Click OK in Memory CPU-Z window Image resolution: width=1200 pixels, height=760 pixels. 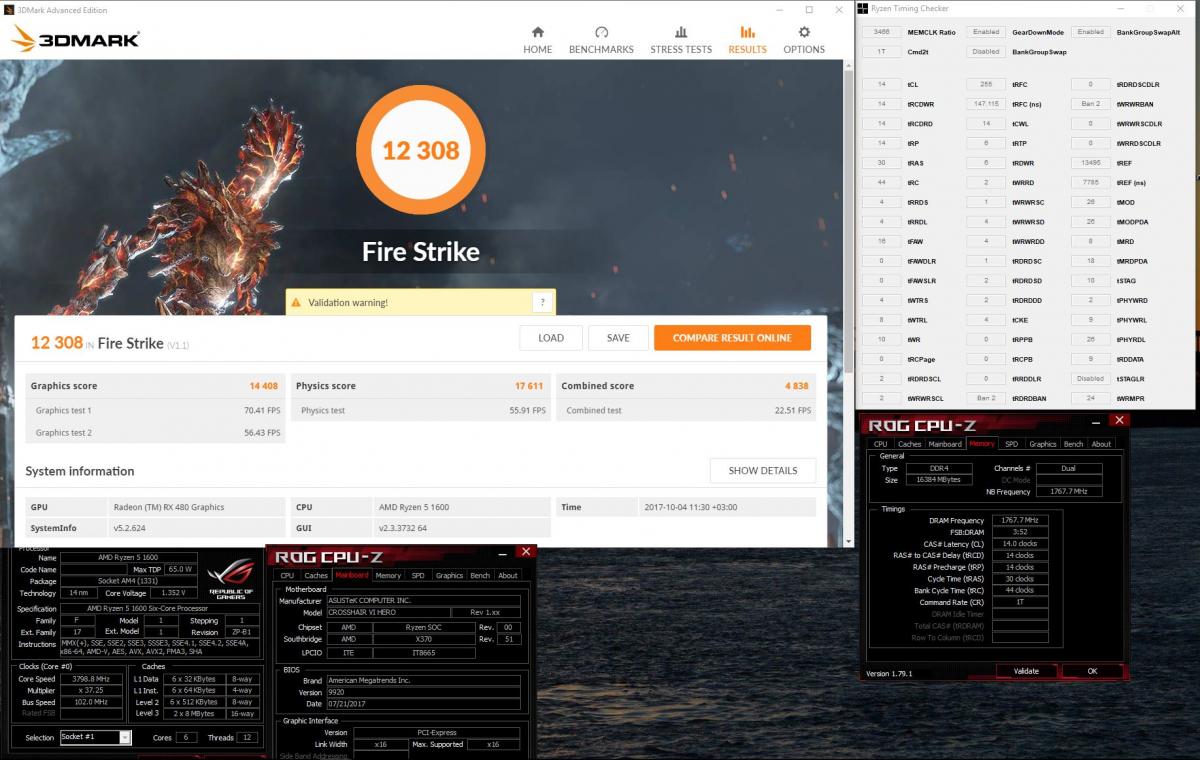click(x=1092, y=671)
